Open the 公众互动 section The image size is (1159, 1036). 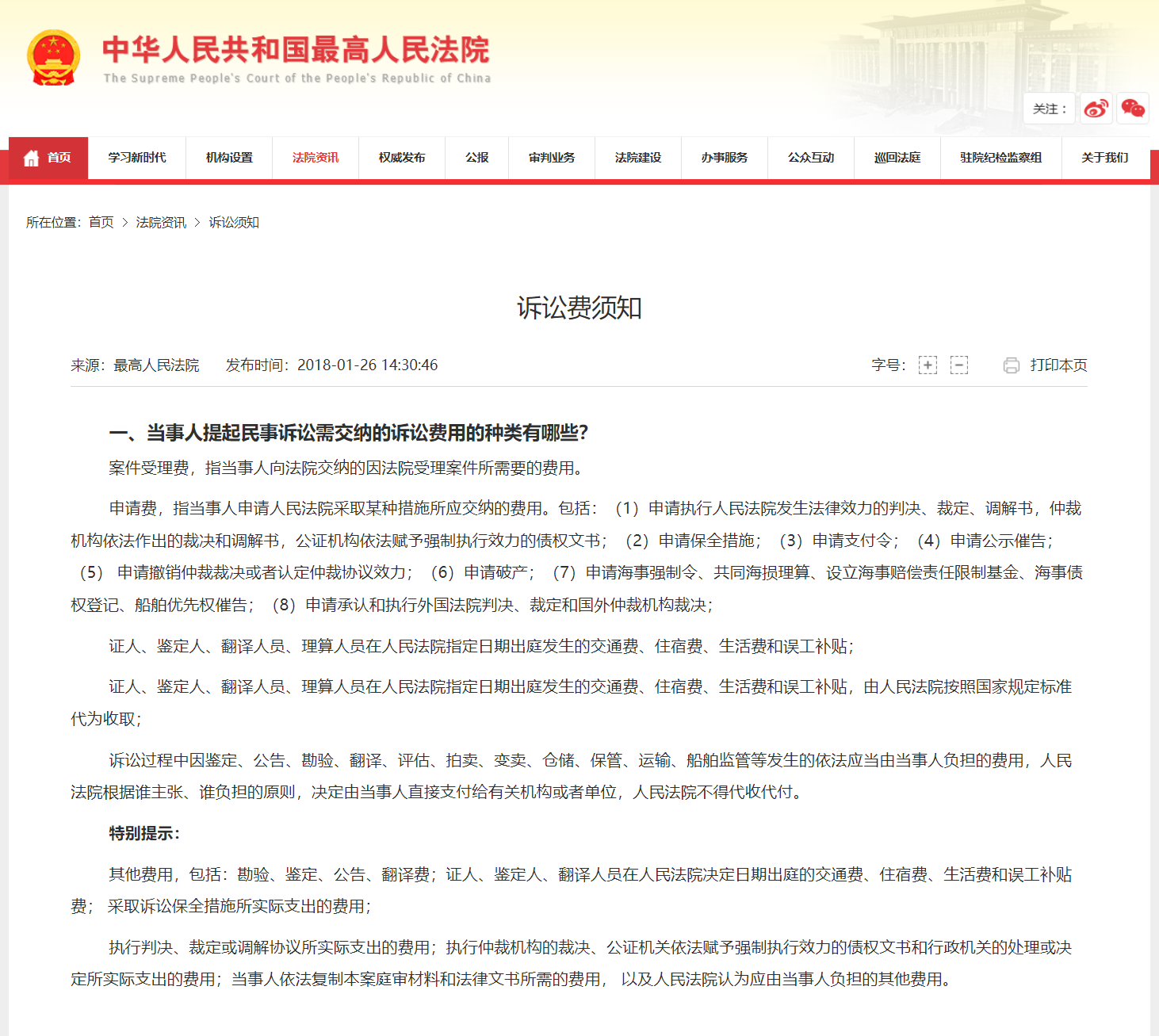click(x=810, y=158)
